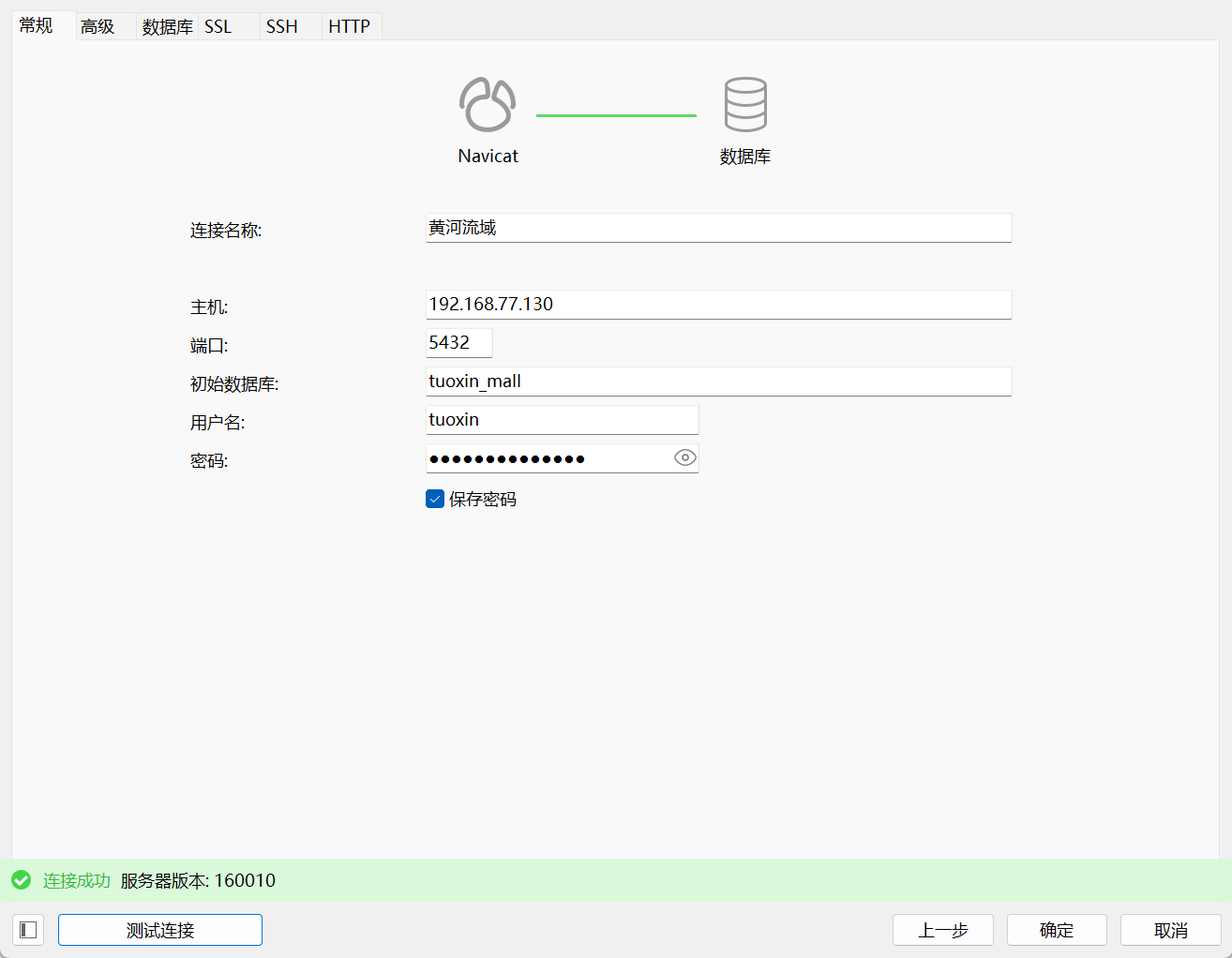Click the Navicat label text
The height and width of the screenshot is (958, 1232).
(488, 157)
